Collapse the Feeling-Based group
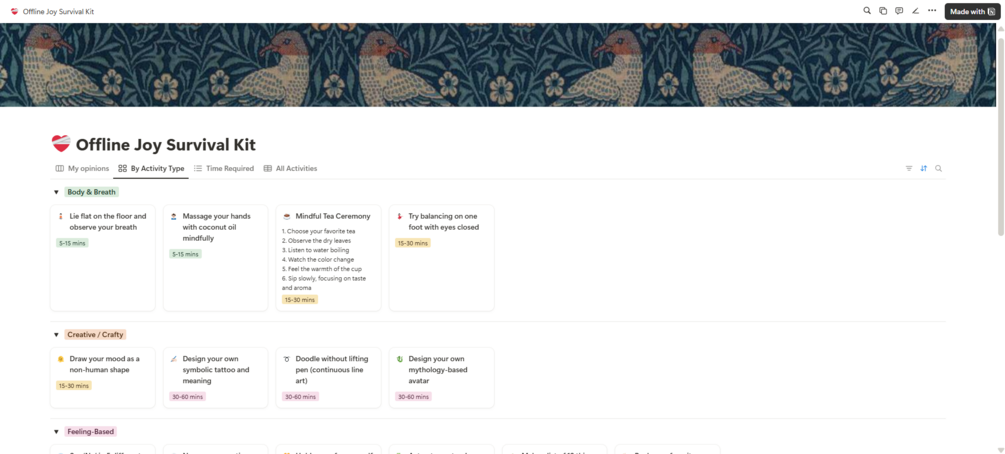 click(56, 432)
